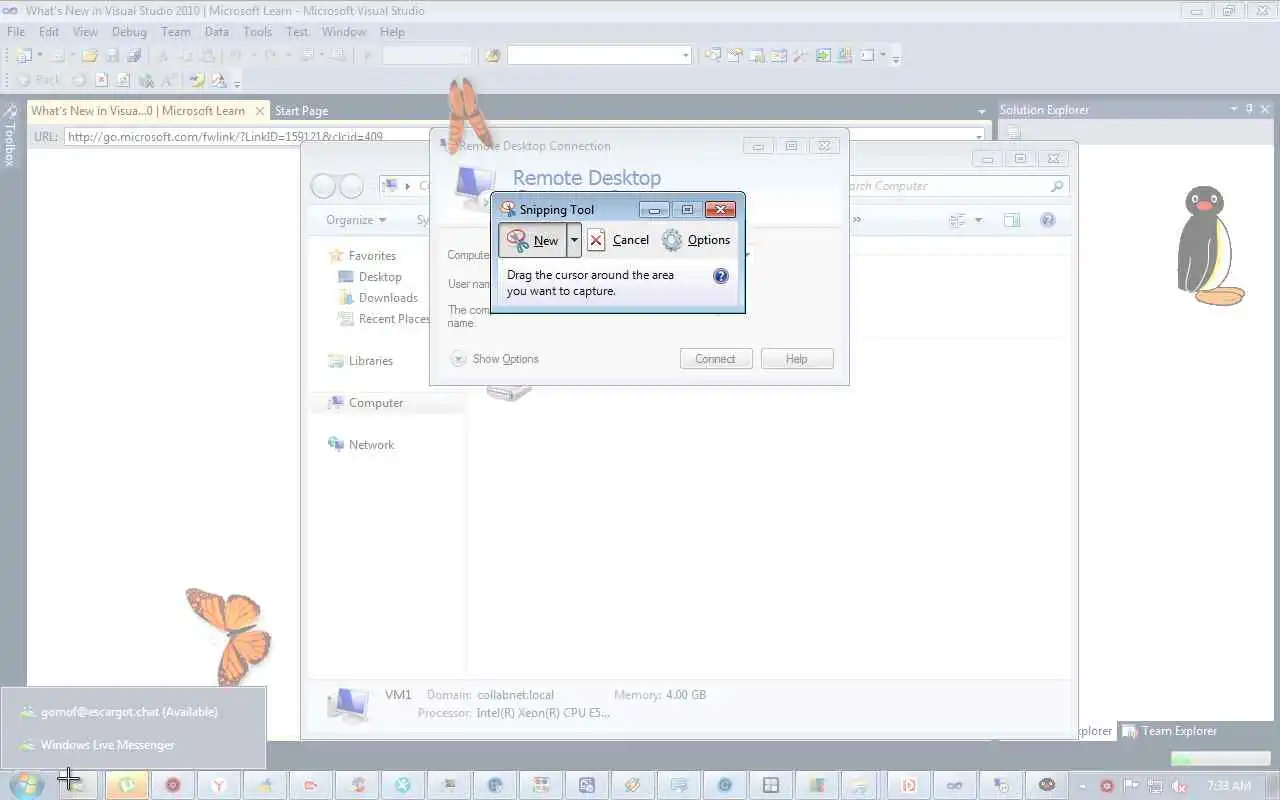Image resolution: width=1280 pixels, height=800 pixels.
Task: Open the Solution Configurations combo box
Action: [x=427, y=56]
